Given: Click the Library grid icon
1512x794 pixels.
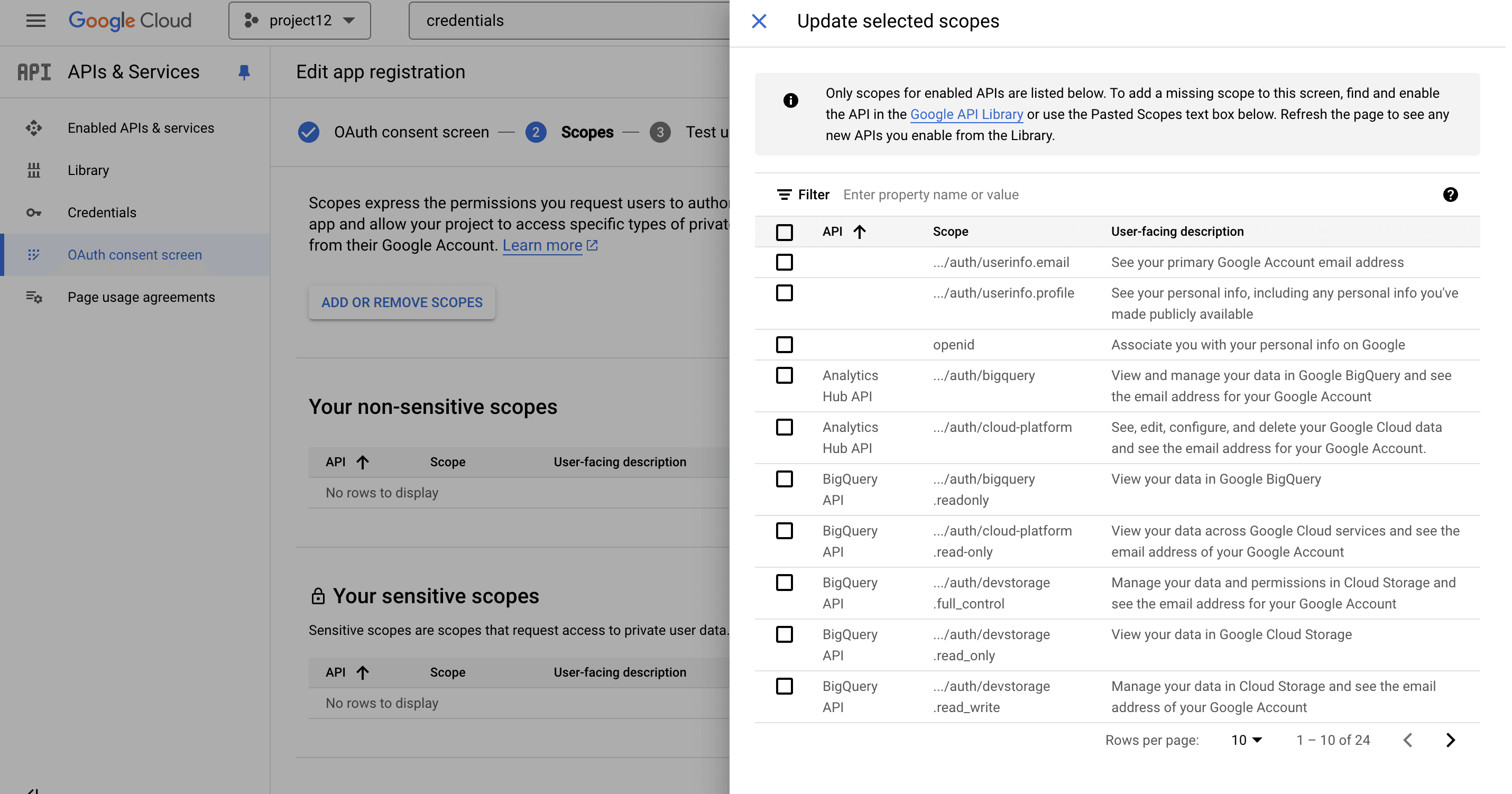Looking at the screenshot, I should [x=34, y=170].
